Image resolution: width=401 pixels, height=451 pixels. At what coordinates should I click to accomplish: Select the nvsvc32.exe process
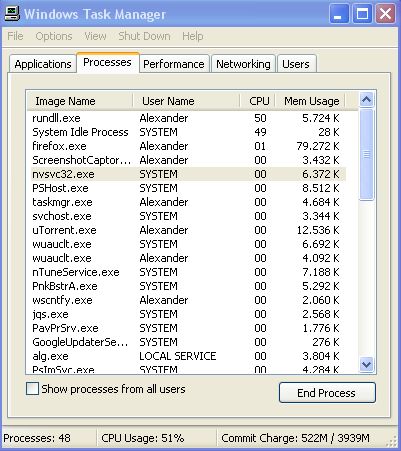(188, 174)
